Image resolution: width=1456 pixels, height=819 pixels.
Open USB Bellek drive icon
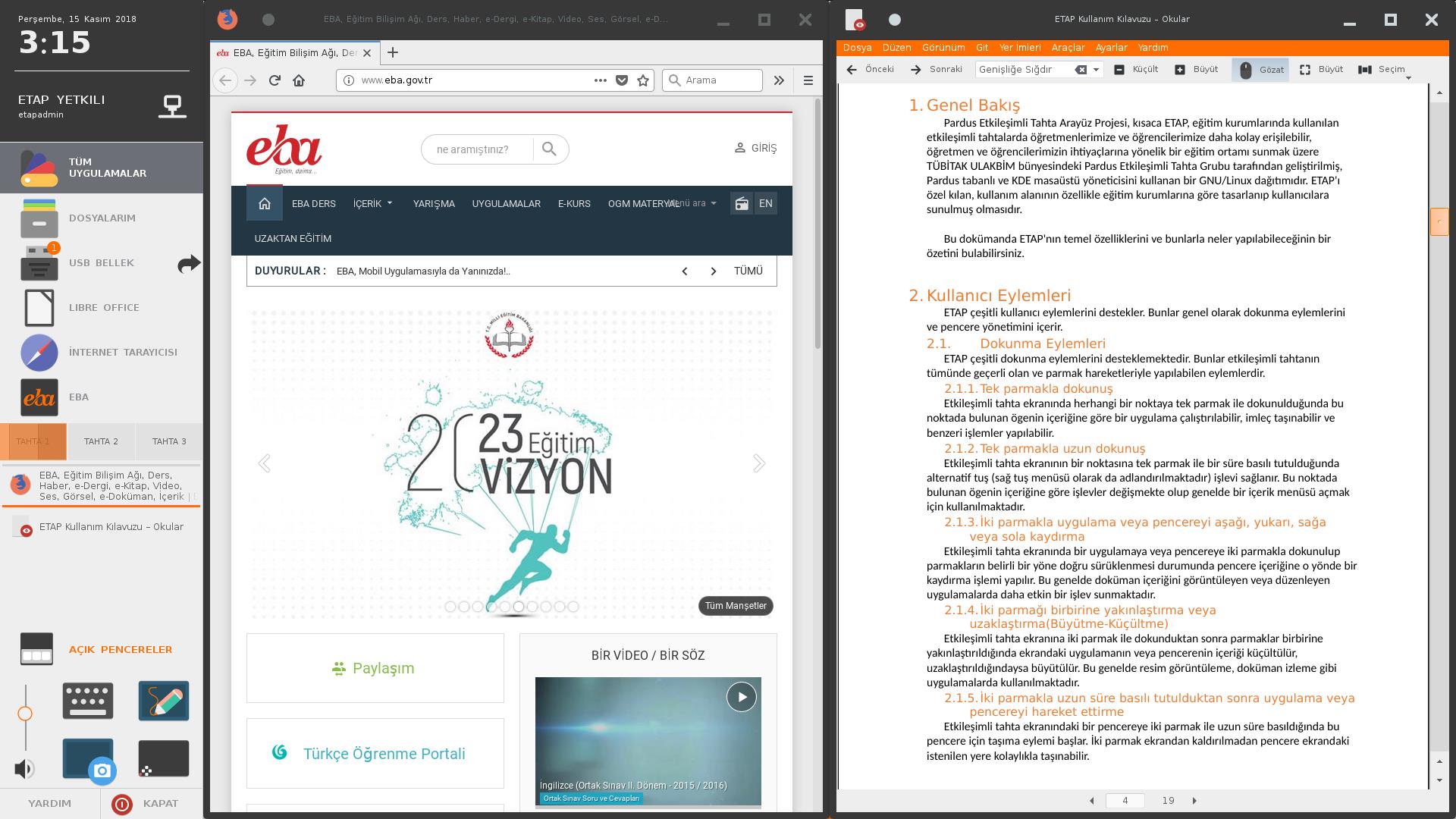[39, 262]
